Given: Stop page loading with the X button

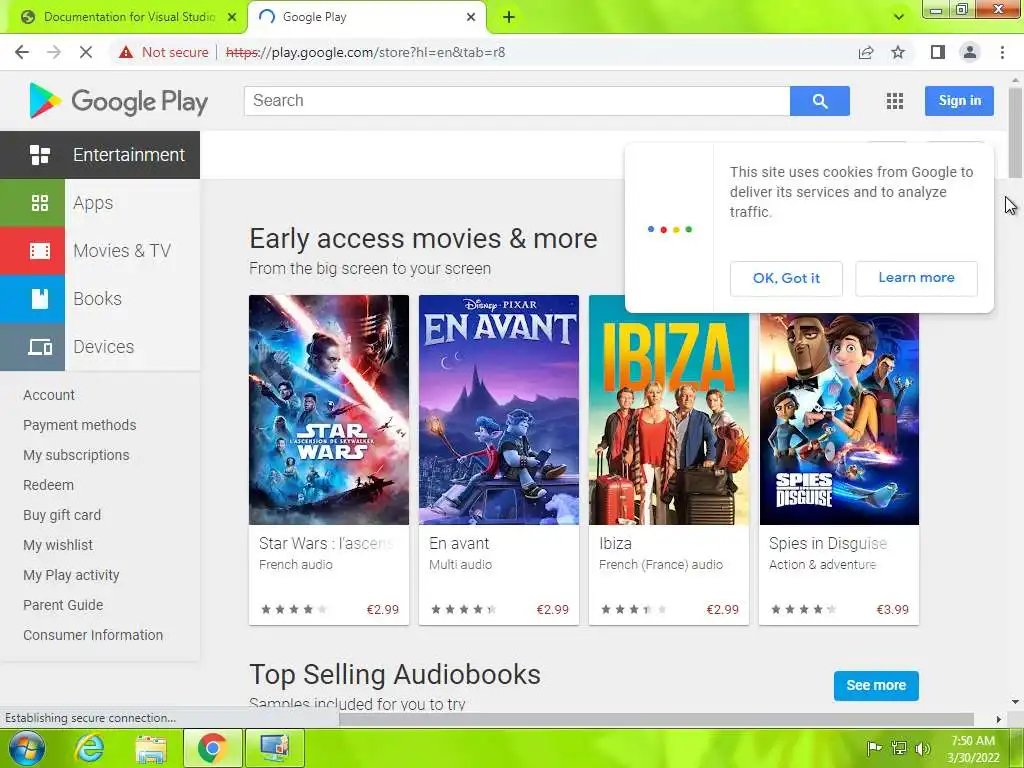Looking at the screenshot, I should (86, 52).
